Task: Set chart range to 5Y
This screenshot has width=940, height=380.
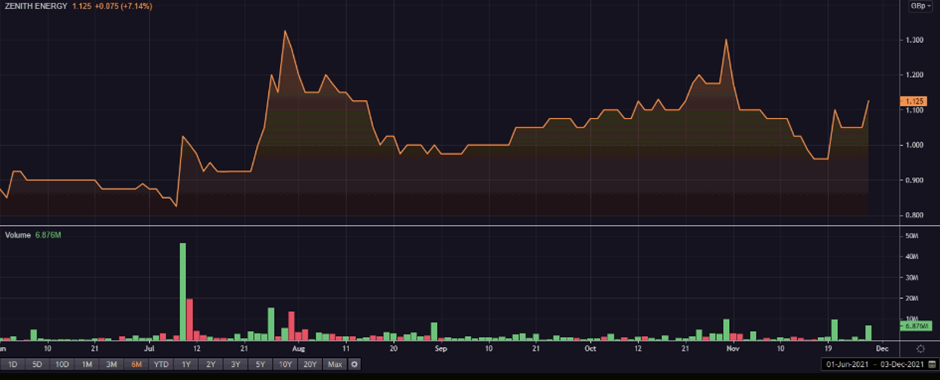Action: (260, 364)
